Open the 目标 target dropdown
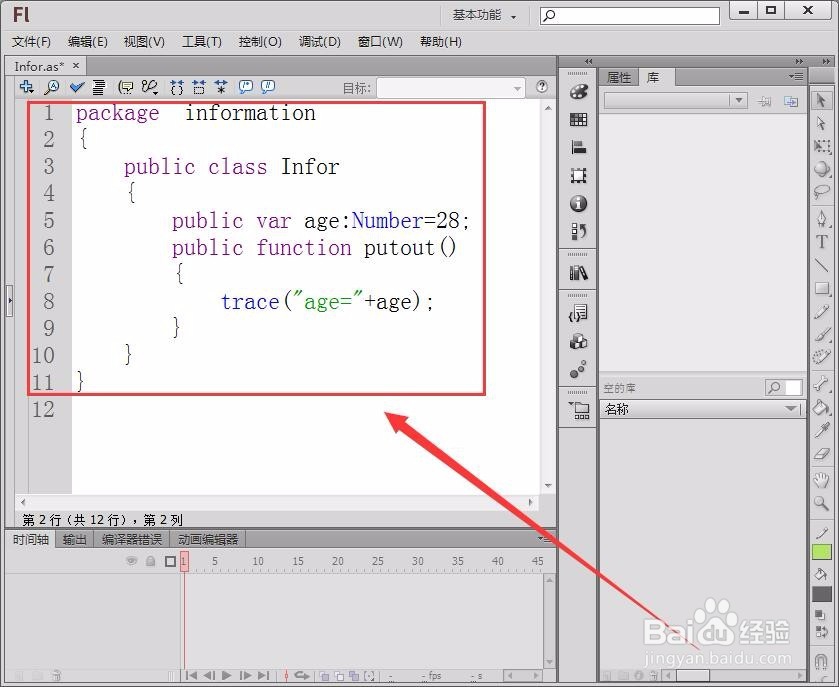The width and height of the screenshot is (839, 687). (x=451, y=88)
